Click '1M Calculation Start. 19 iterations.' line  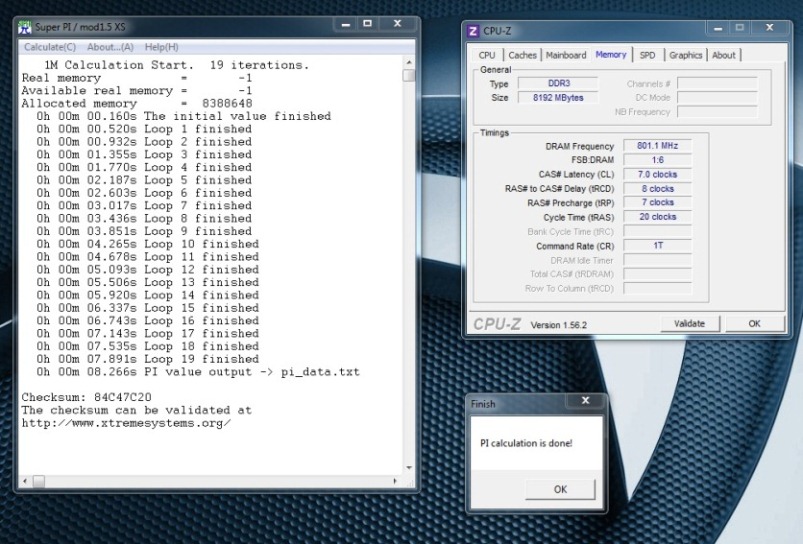[x=177, y=65]
